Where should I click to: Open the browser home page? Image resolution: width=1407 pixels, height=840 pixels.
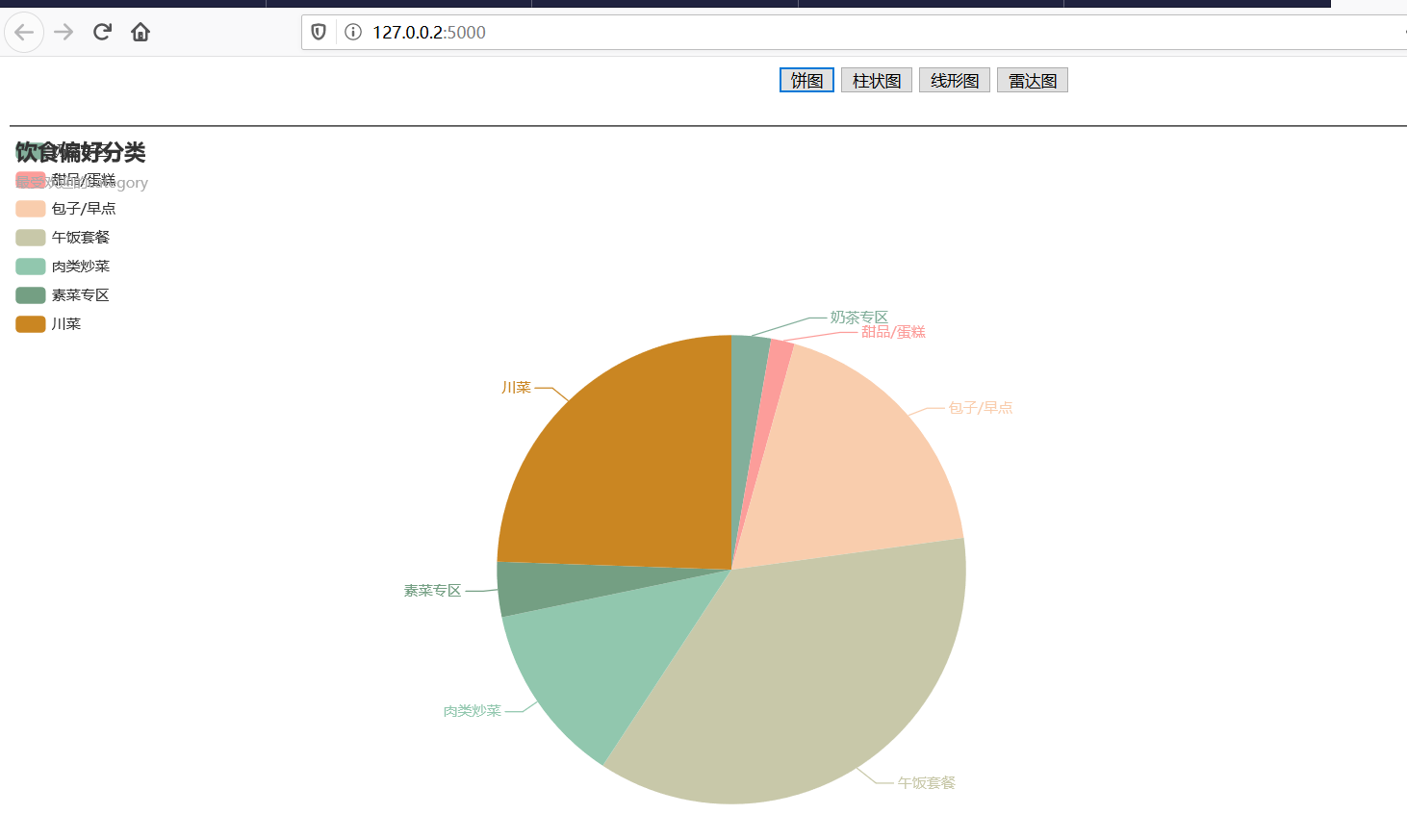[x=140, y=32]
